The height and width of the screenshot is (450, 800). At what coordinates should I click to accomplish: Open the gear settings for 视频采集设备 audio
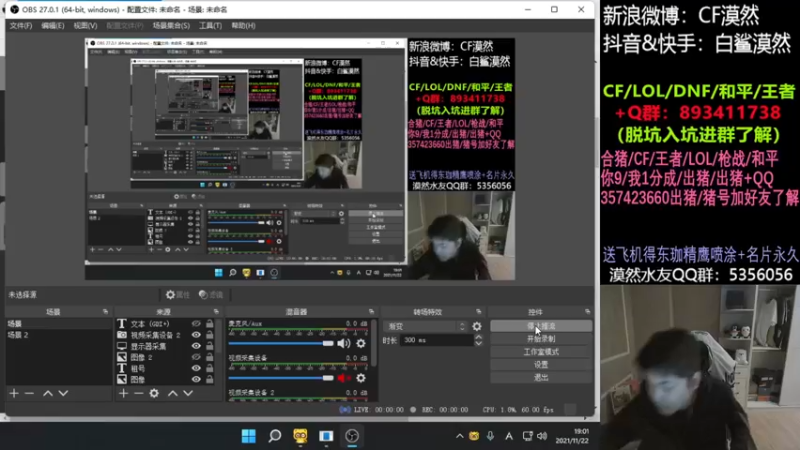click(x=361, y=378)
